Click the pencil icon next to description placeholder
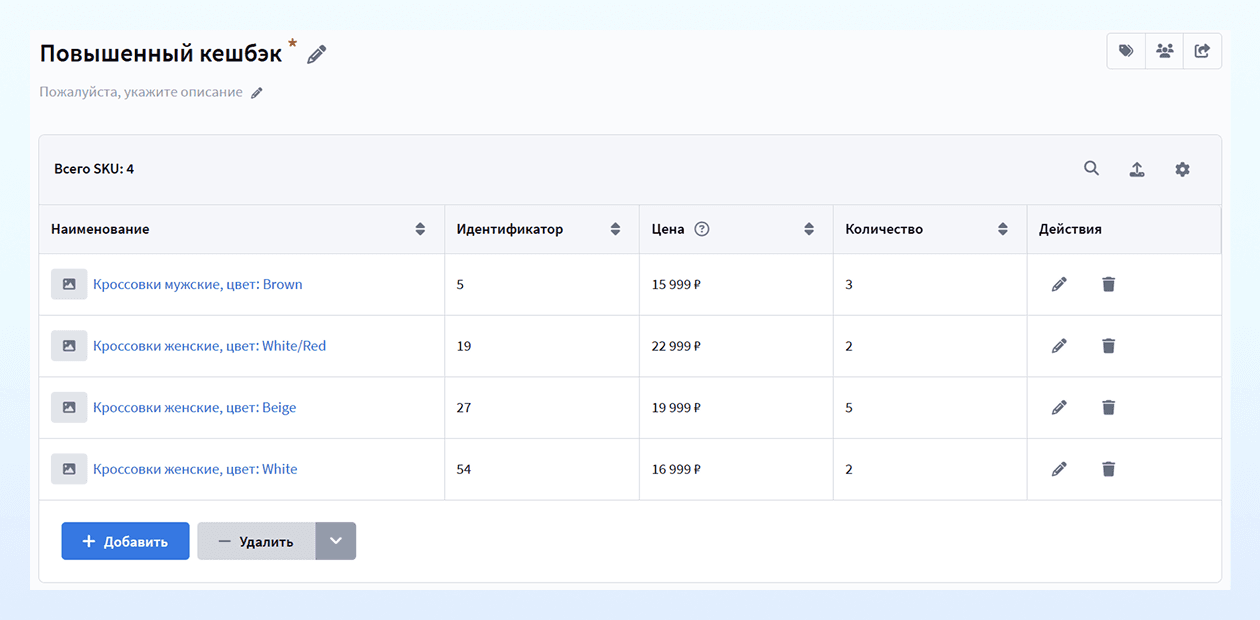The width and height of the screenshot is (1260, 620). tap(257, 93)
